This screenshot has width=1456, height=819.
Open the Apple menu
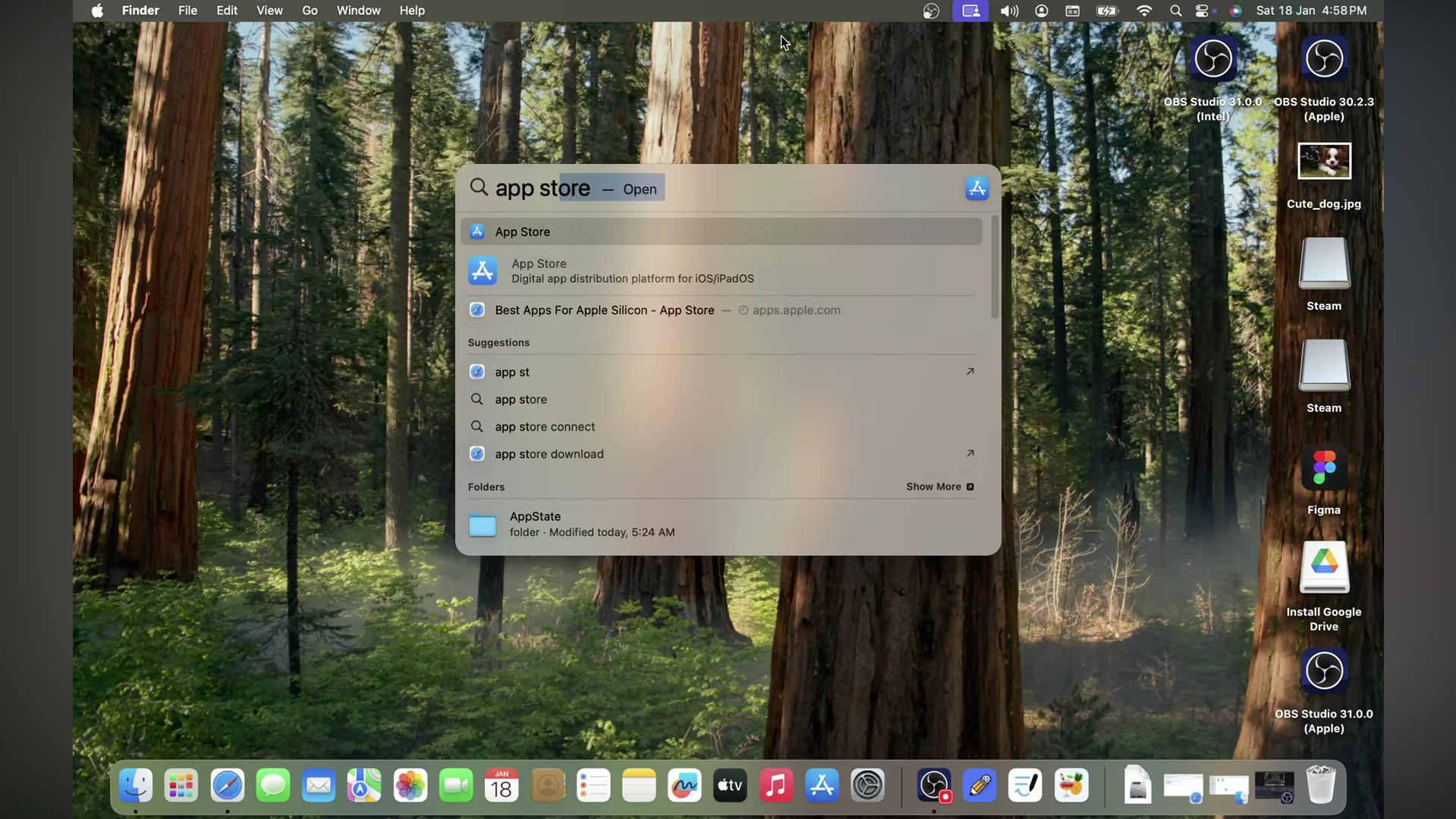point(97,11)
